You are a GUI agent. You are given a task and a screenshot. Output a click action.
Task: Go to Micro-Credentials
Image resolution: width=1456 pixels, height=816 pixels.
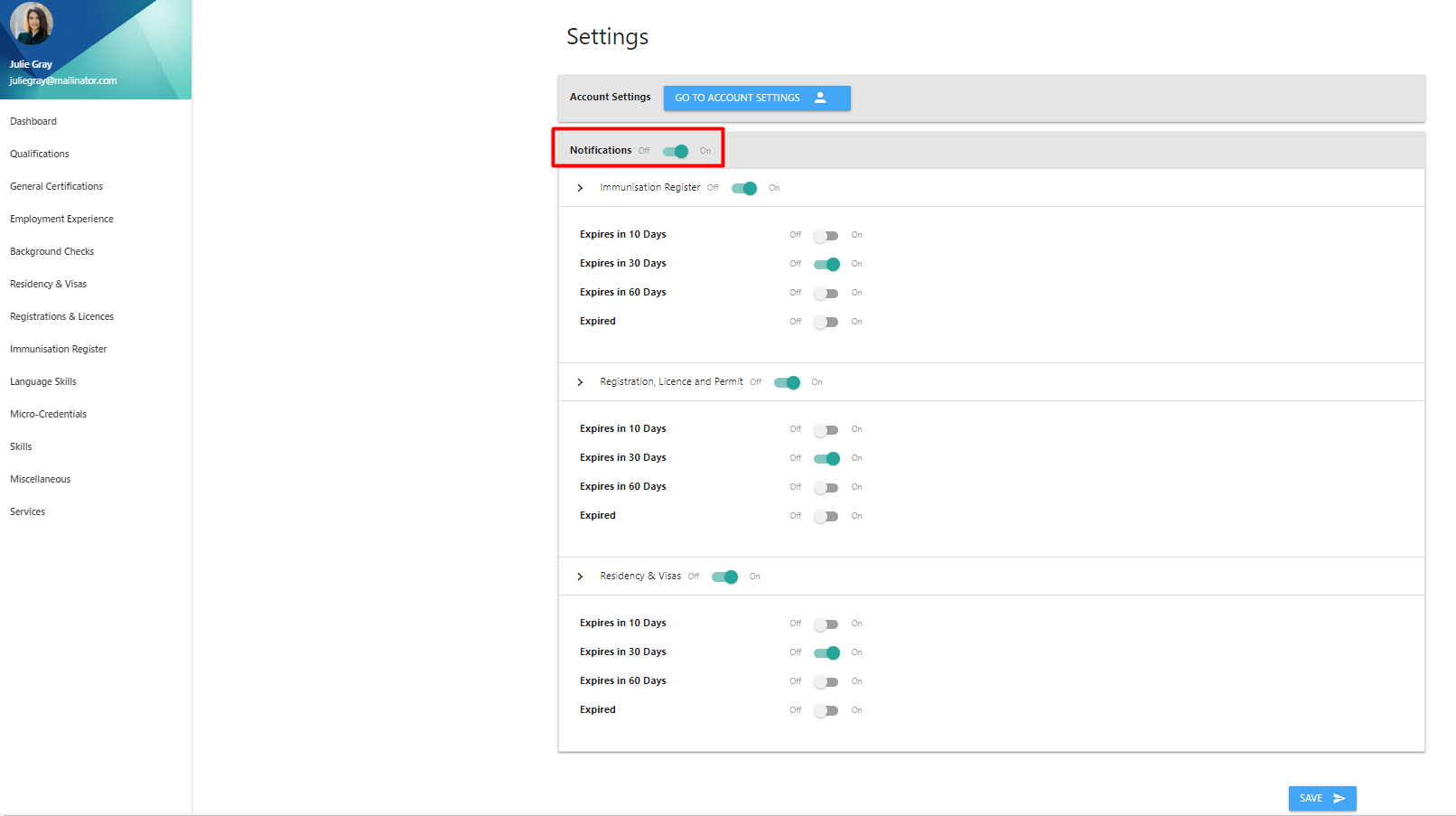point(48,414)
